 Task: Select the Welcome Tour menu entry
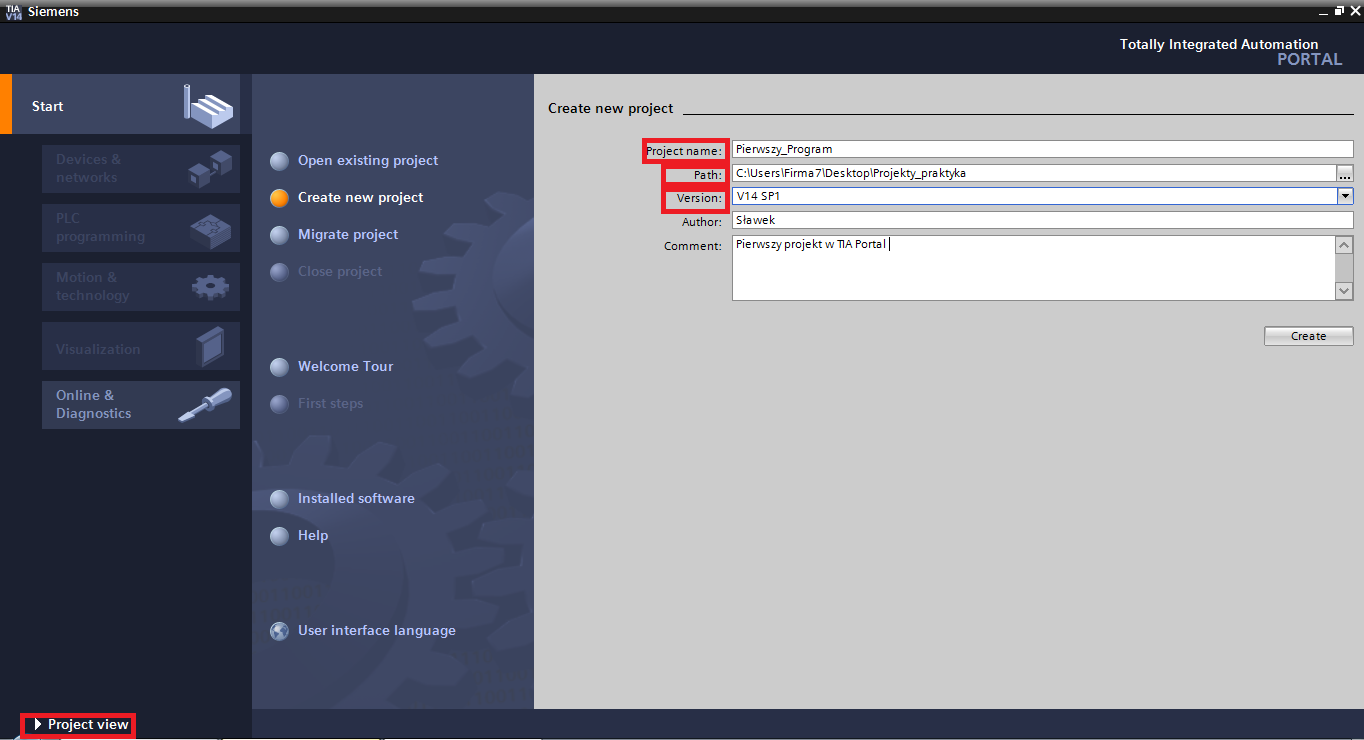coord(345,367)
